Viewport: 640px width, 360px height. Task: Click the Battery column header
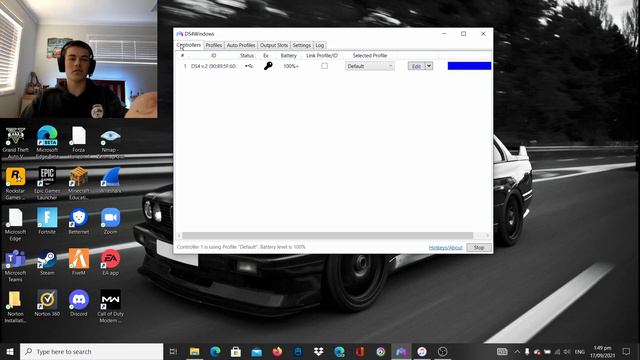point(289,56)
